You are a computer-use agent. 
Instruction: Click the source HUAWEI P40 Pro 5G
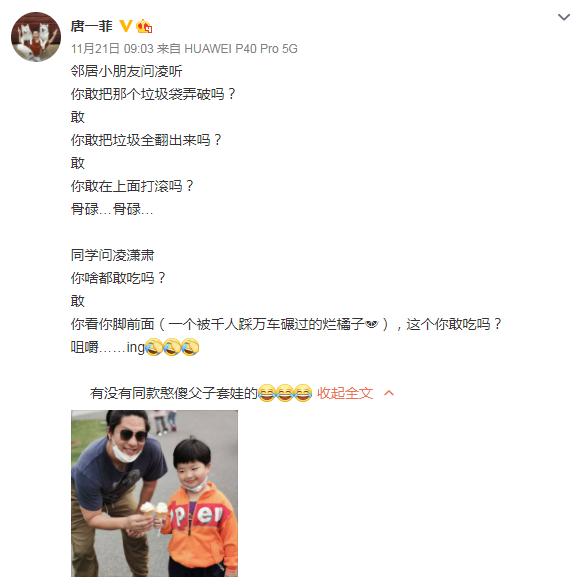[241, 49]
